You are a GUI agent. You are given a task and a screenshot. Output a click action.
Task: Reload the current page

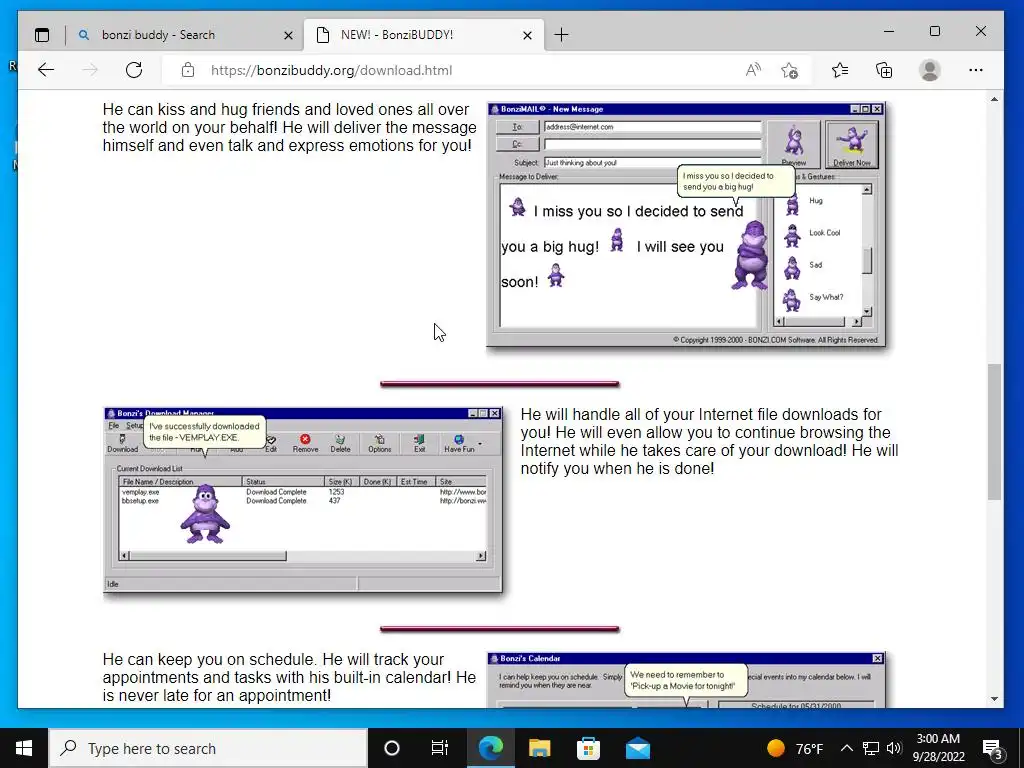(134, 70)
